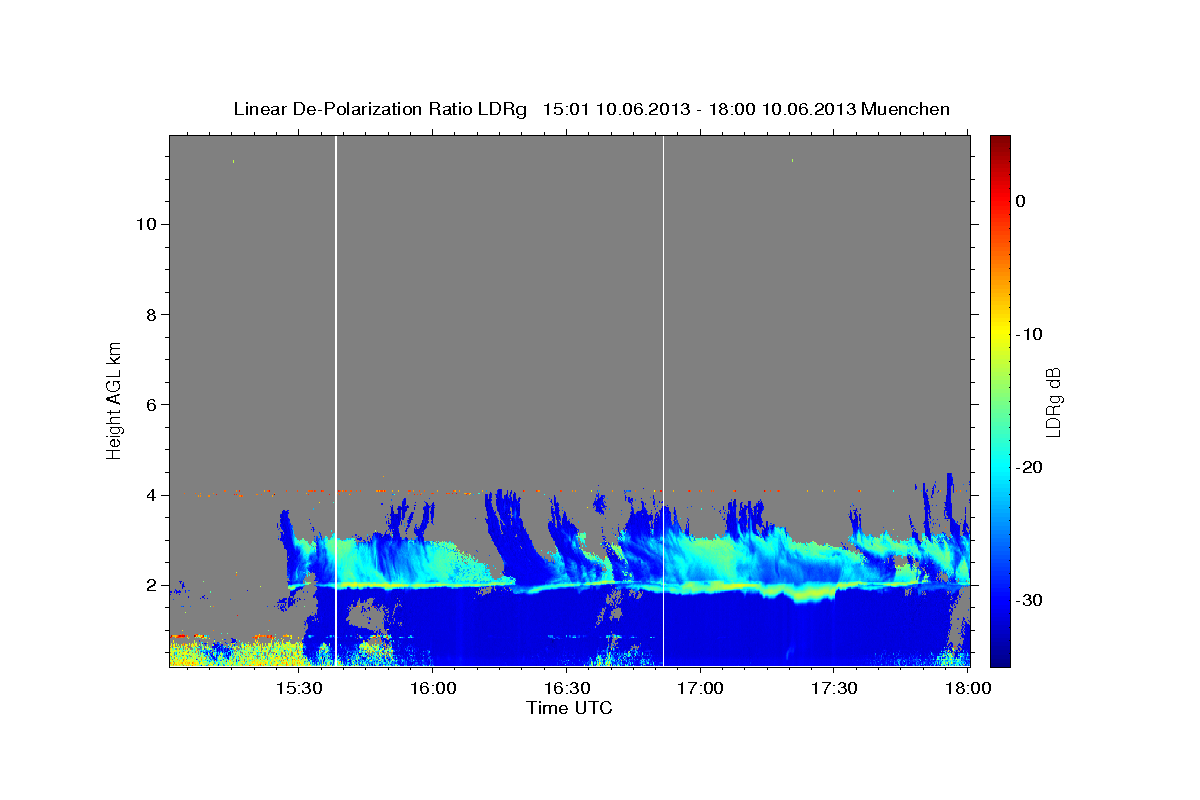1200x800 pixels.
Task: Click the 17:30 time tick label
Action: (x=836, y=689)
